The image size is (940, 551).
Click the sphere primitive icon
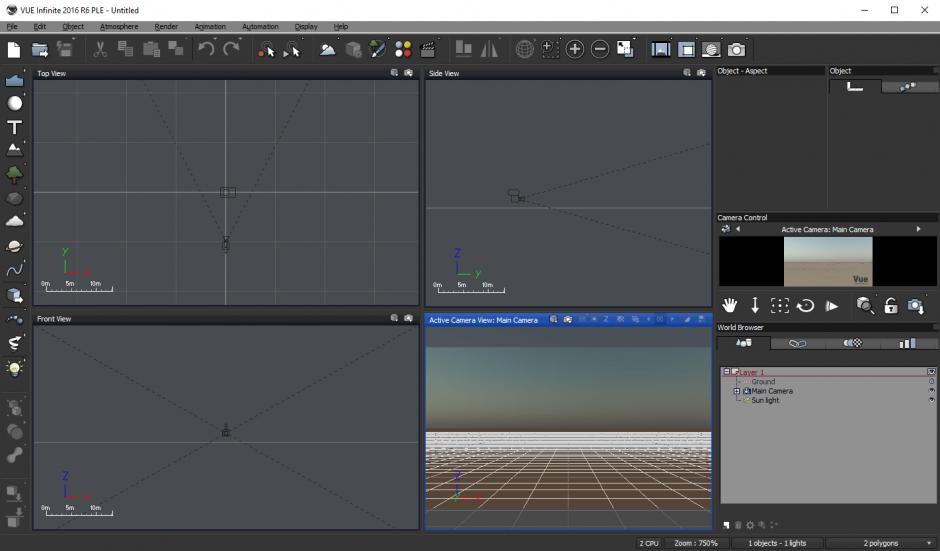[14, 103]
